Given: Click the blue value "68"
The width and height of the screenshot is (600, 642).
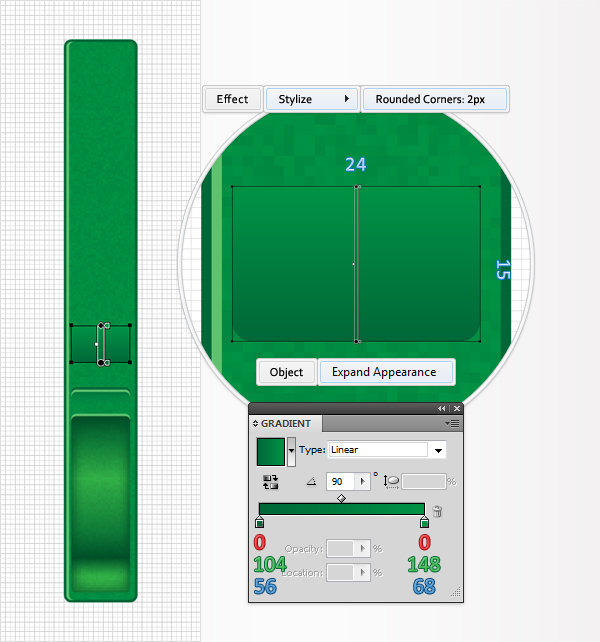Looking at the screenshot, I should pos(424,587).
